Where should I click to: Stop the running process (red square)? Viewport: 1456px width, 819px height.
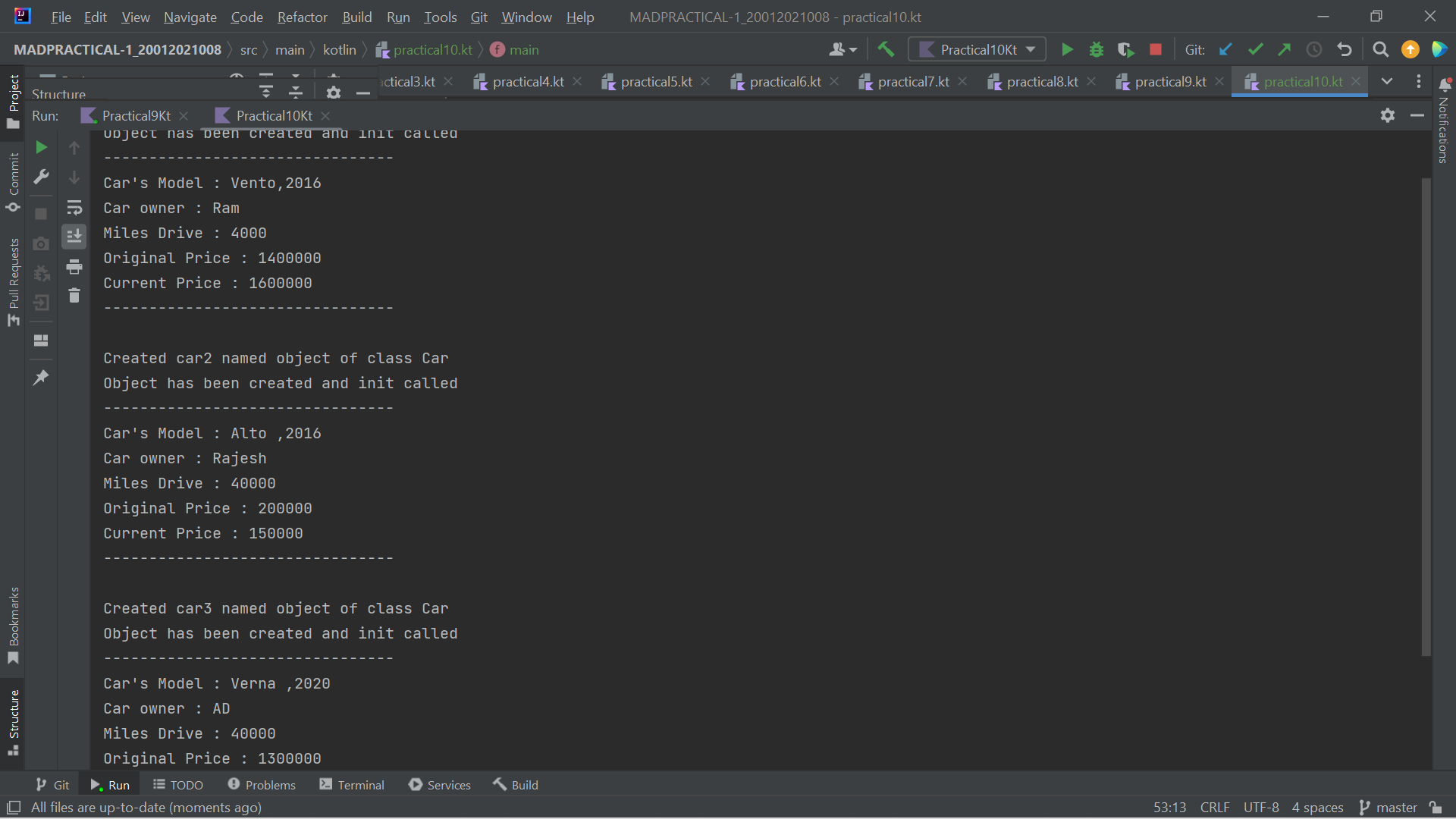point(1156,50)
